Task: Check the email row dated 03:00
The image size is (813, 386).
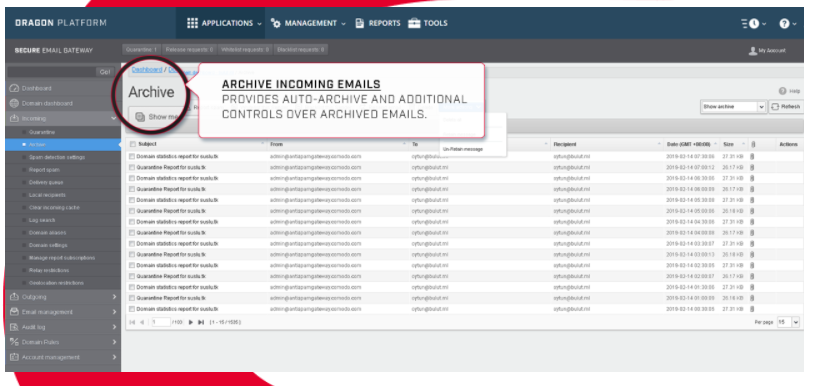Action: point(132,254)
